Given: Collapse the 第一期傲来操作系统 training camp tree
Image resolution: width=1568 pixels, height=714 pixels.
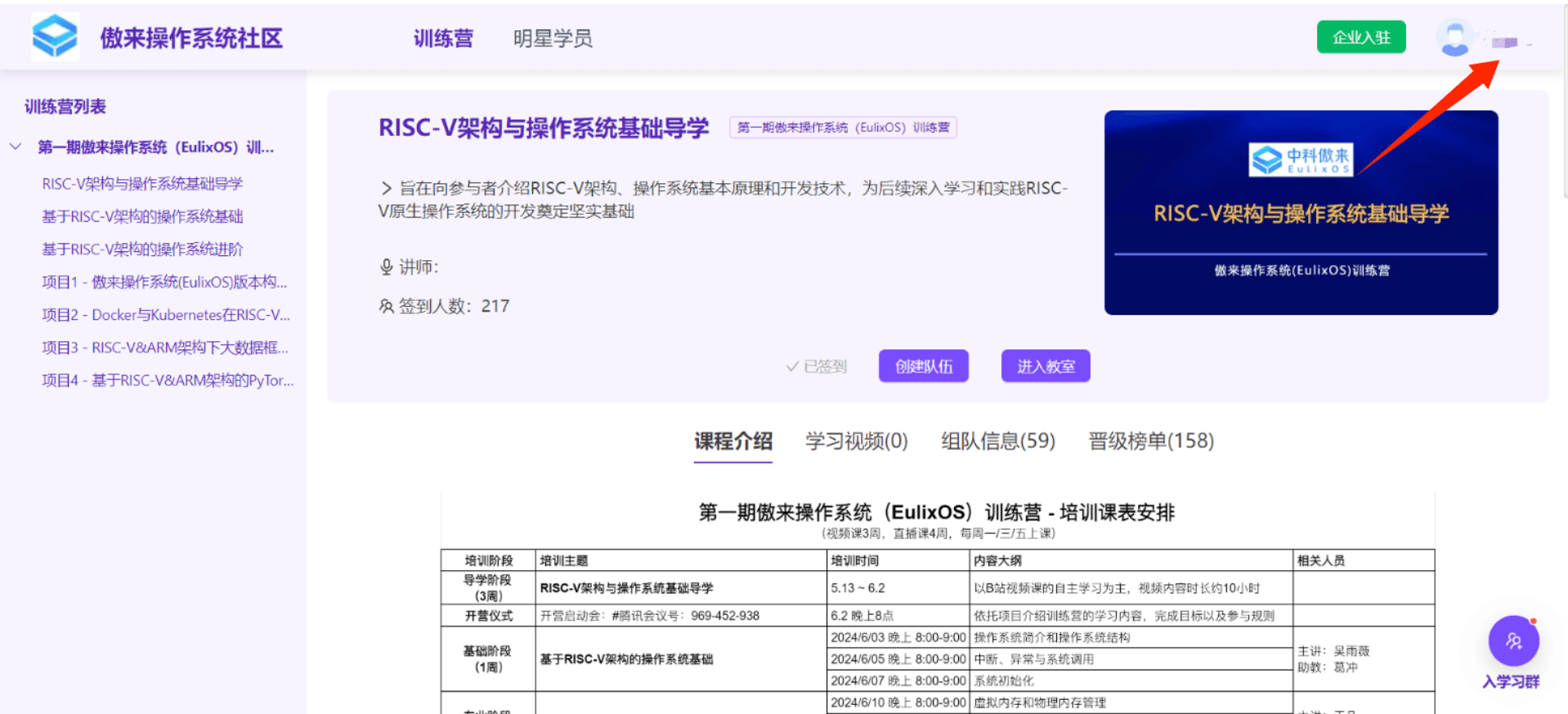Looking at the screenshot, I should [x=16, y=147].
